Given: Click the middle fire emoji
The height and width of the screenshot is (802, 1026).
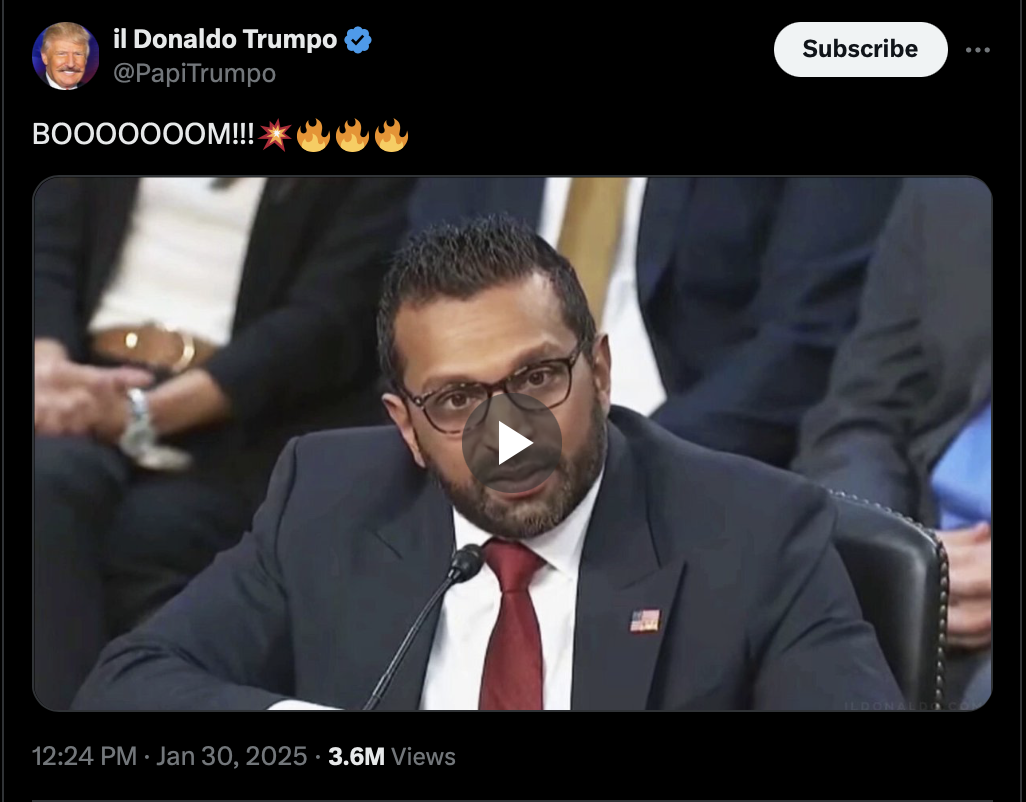Looking at the screenshot, I should (x=352, y=135).
